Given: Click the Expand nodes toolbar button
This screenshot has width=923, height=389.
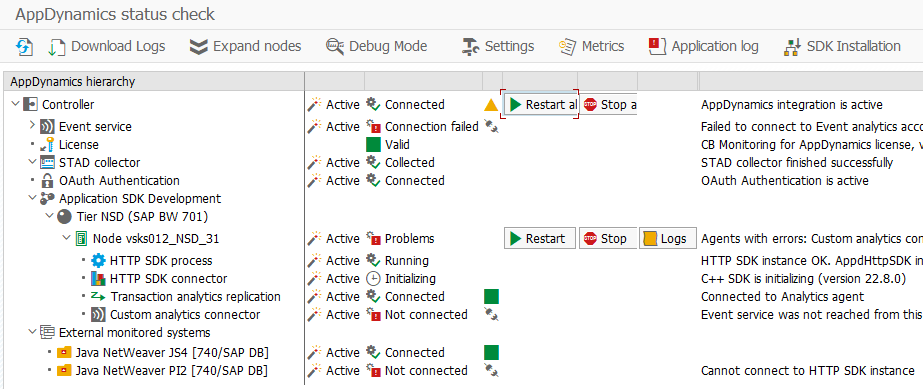Looking at the screenshot, I should point(245,46).
